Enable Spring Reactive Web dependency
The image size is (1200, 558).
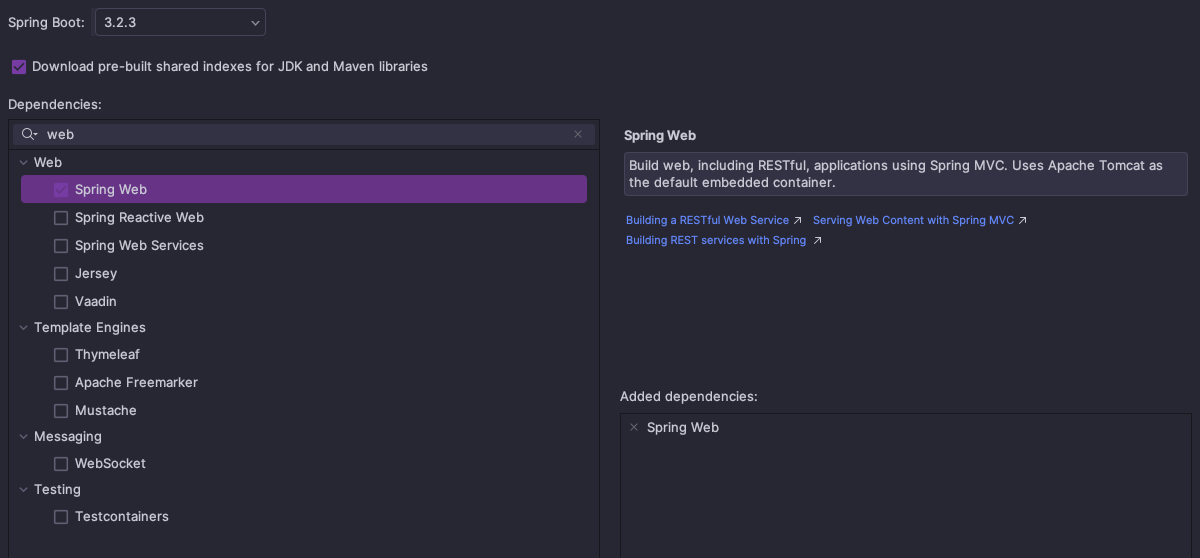(x=61, y=217)
